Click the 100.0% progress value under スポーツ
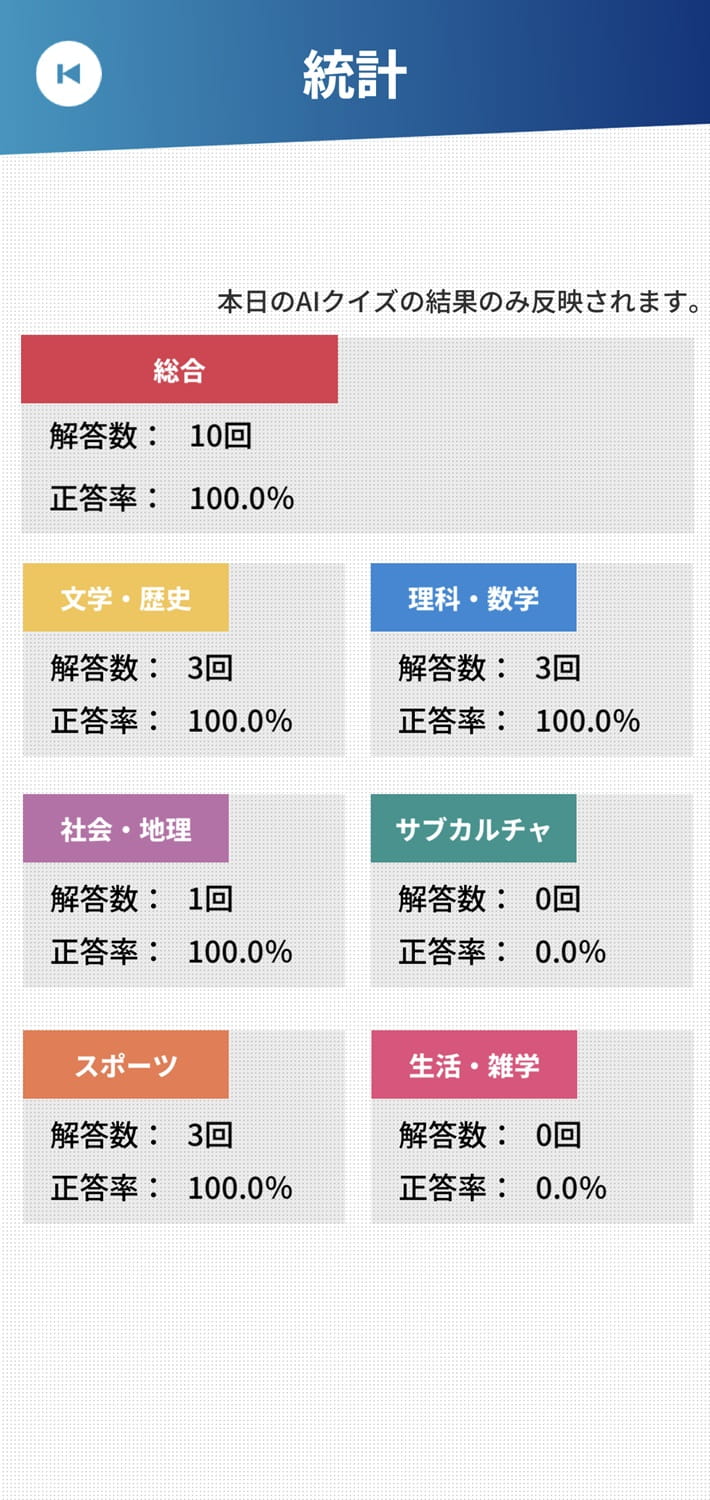The width and height of the screenshot is (710, 1500). coord(170,1188)
